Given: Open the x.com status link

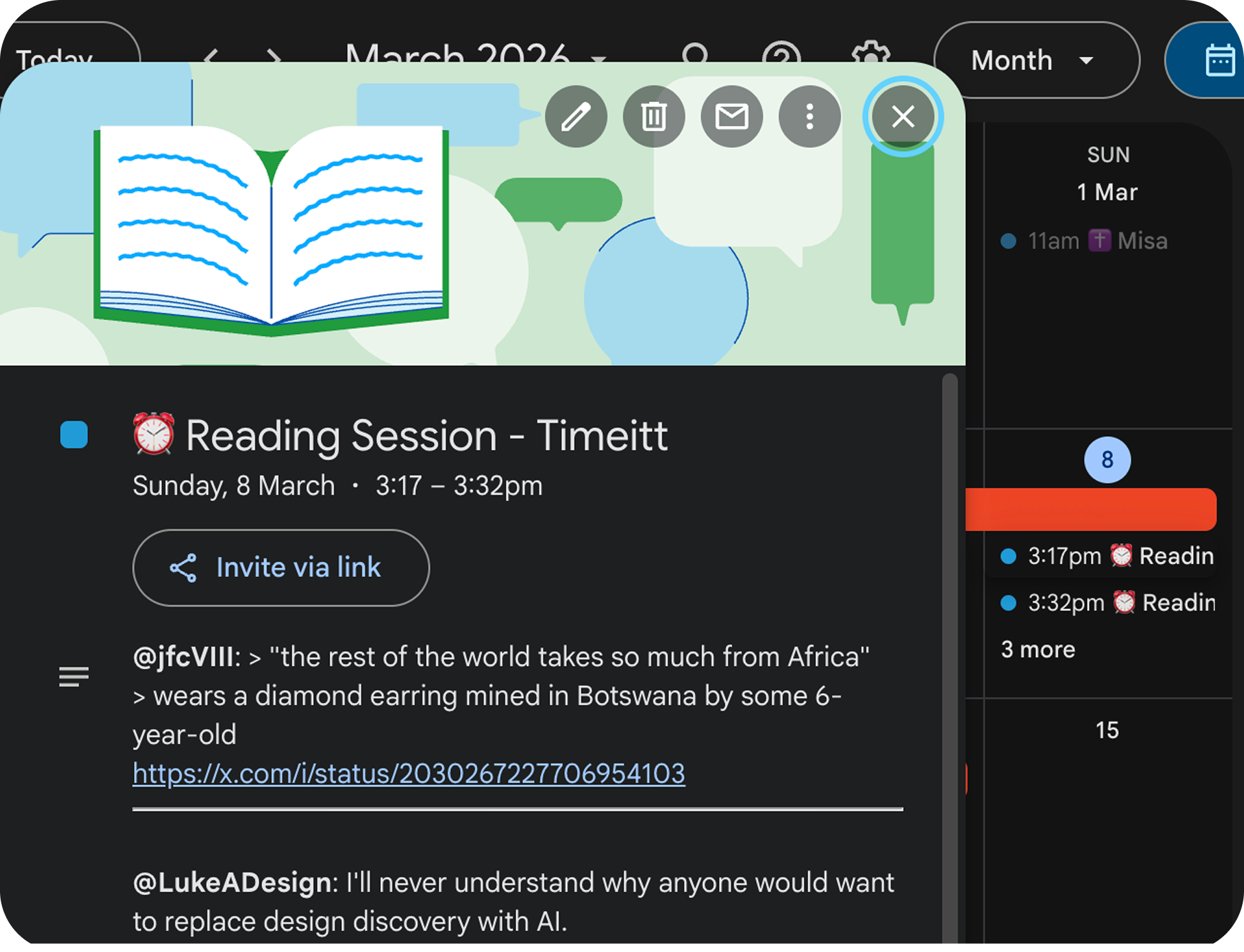Looking at the screenshot, I should point(408,773).
